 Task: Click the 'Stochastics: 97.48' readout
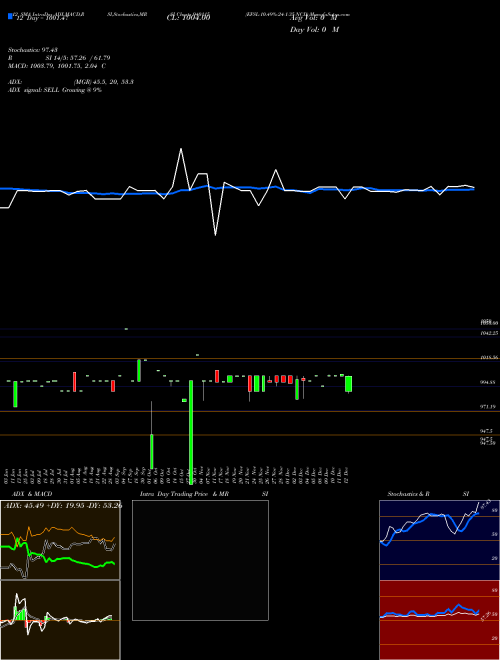[33, 50]
